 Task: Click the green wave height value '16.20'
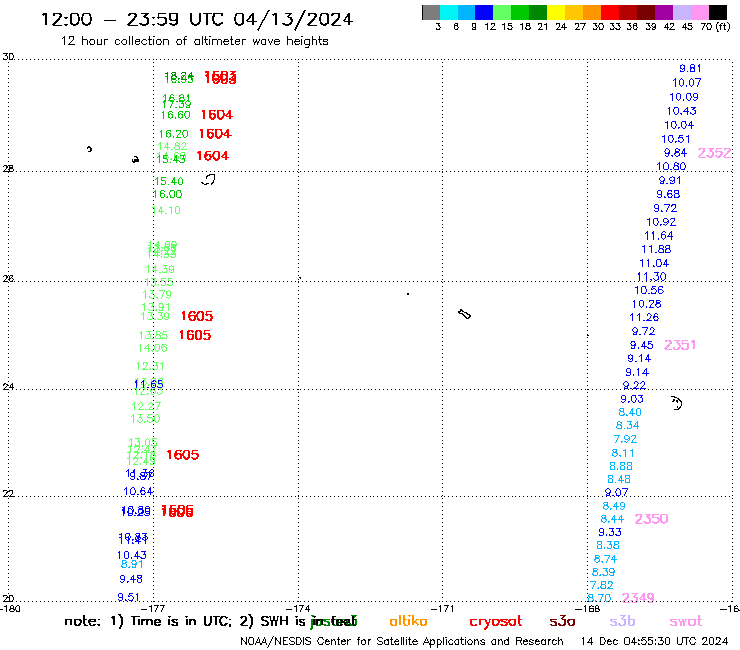tap(173, 134)
